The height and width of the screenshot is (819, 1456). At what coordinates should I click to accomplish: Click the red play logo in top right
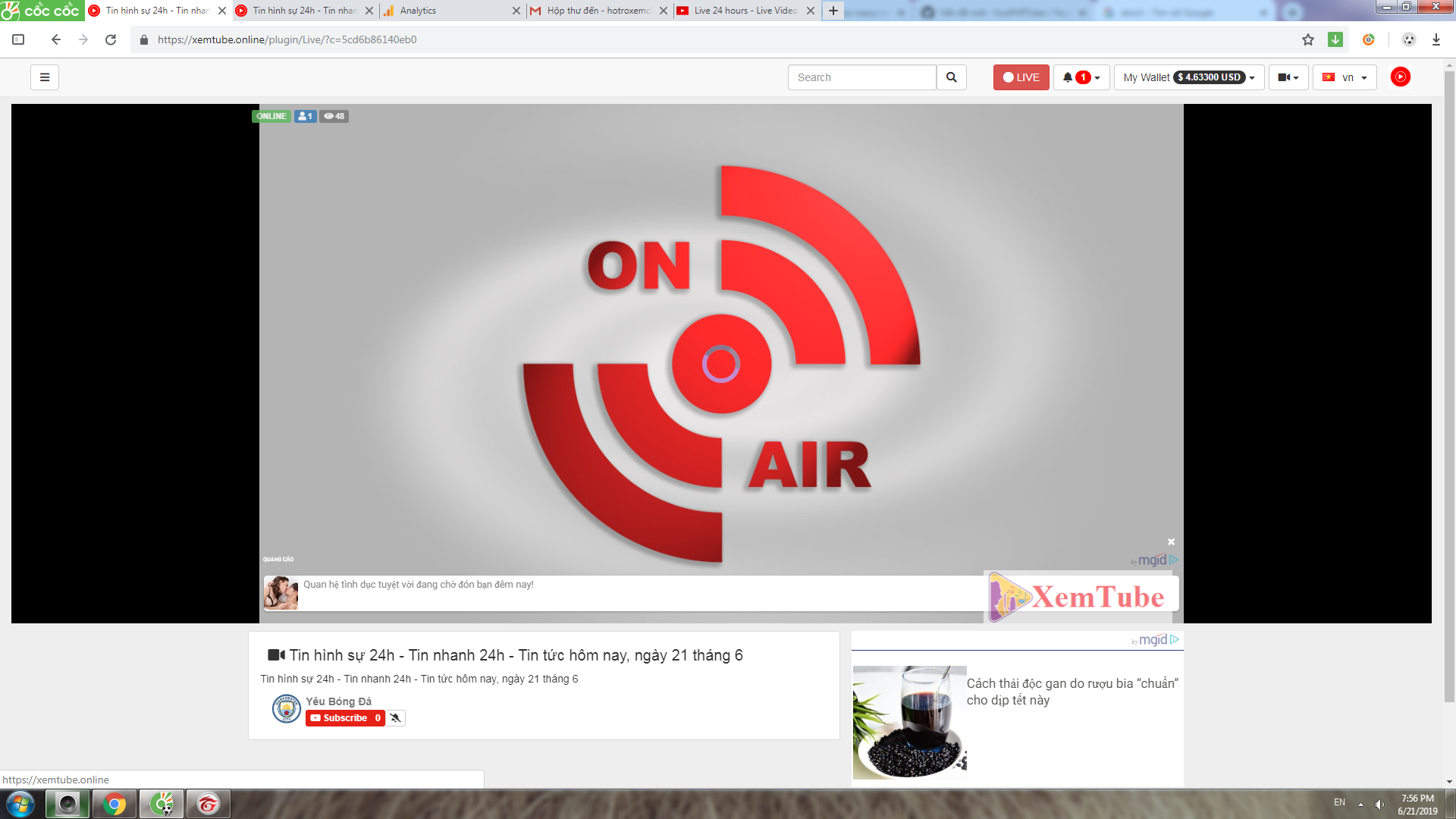pyautogui.click(x=1399, y=77)
